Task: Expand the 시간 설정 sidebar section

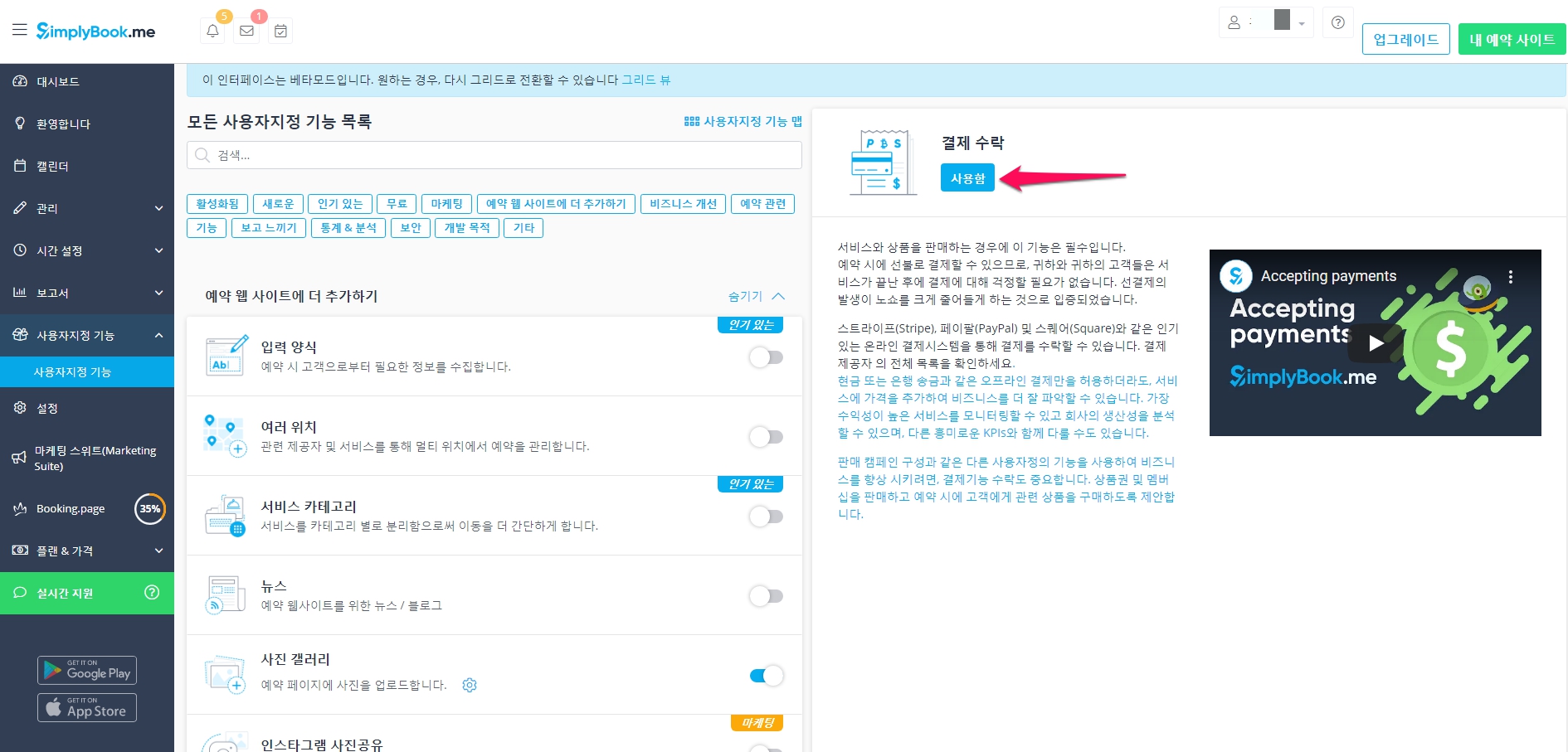Action: 87,250
